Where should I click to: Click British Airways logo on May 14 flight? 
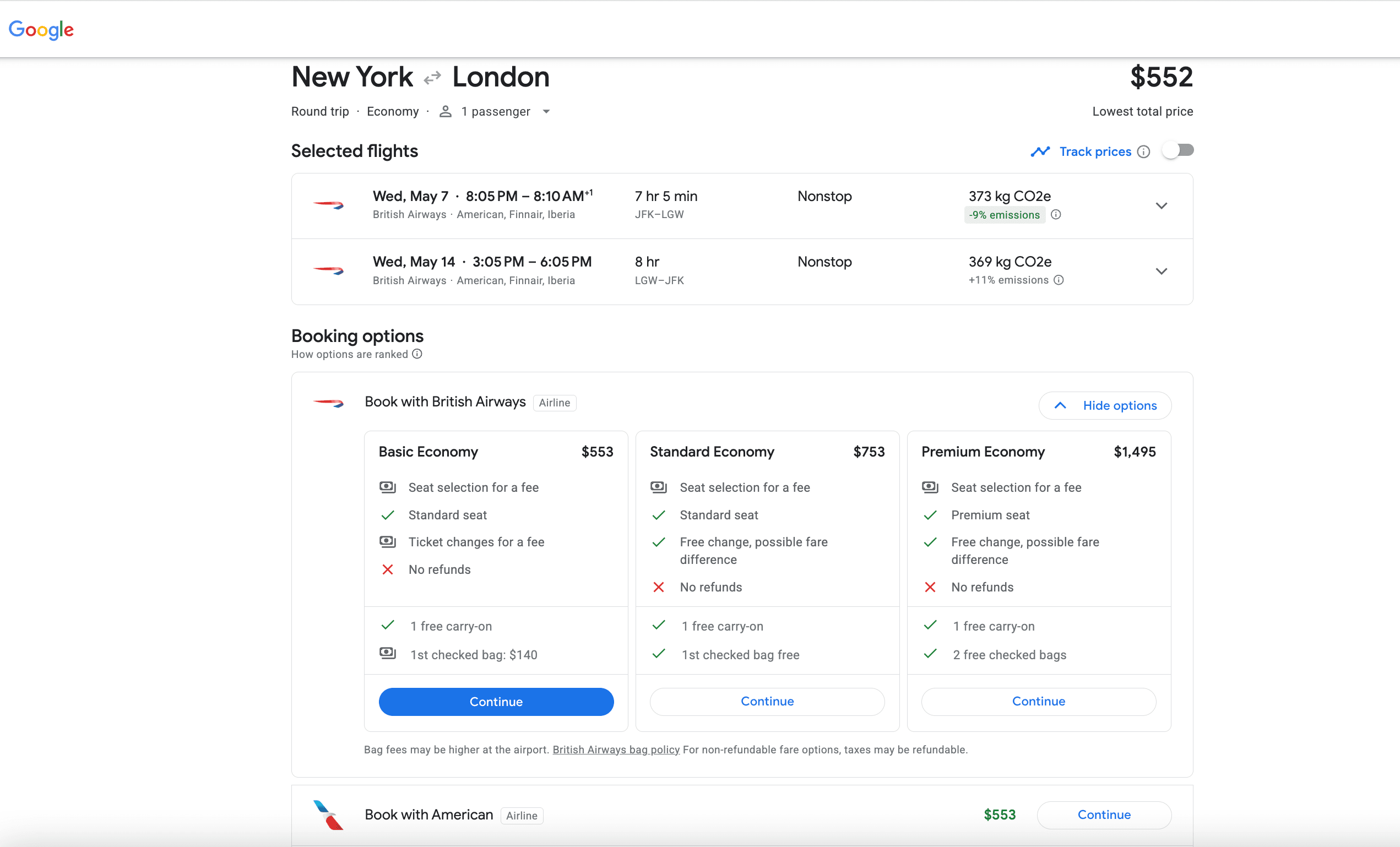[x=328, y=270]
